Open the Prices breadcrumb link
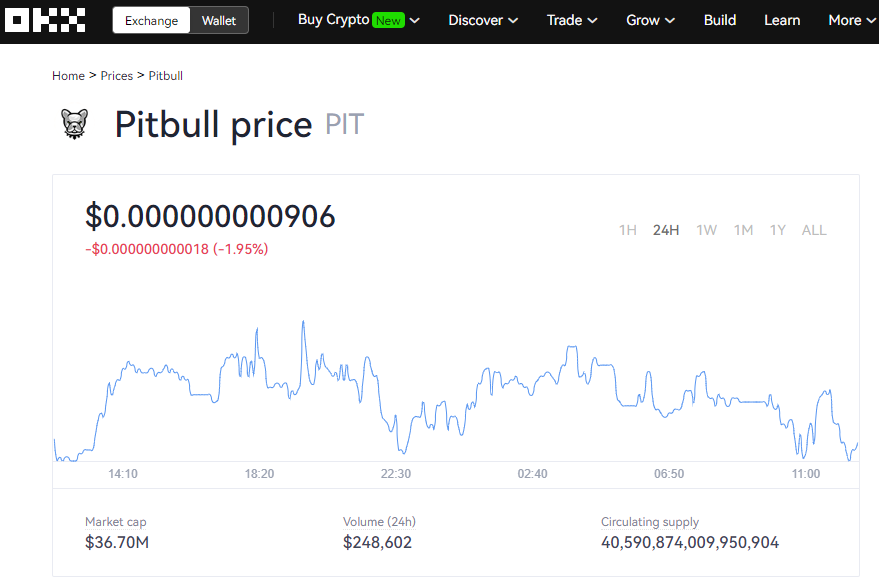Screen dimensions: 879x582 [117, 75]
